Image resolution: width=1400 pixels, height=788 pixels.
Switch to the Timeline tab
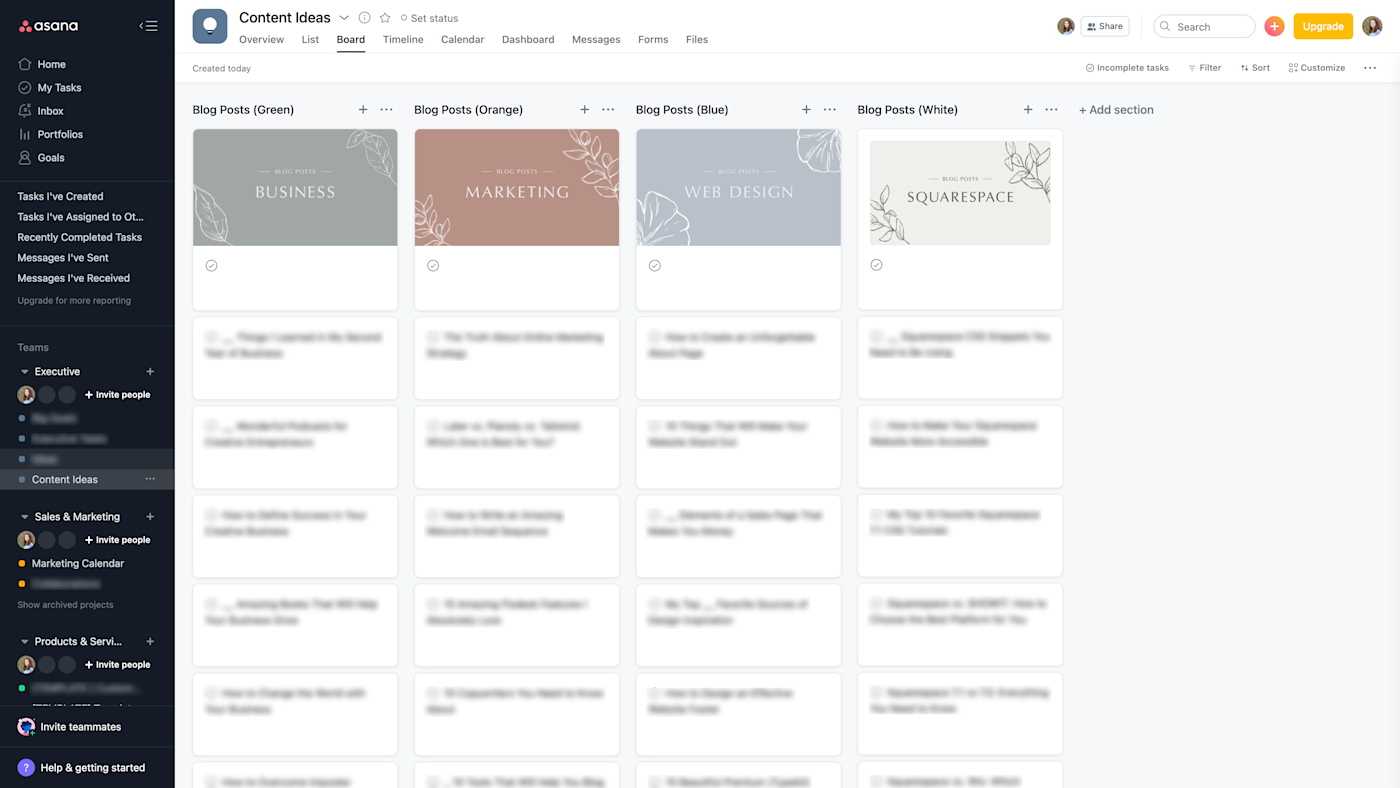[403, 40]
